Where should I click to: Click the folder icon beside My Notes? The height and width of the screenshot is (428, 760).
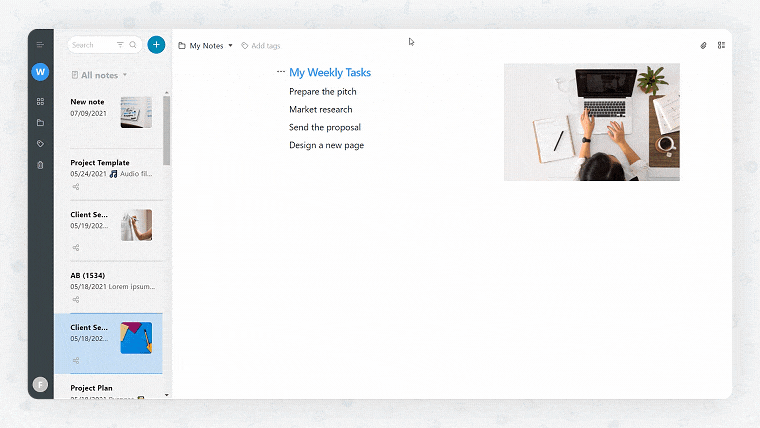click(182, 46)
